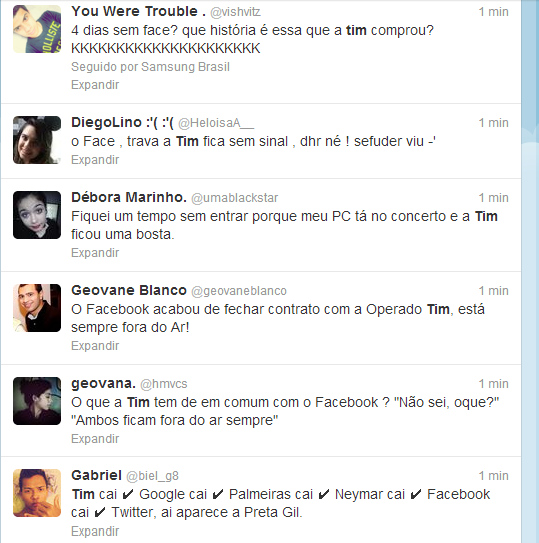Open the Gabriel @biel_g8 name link

[x=125, y=475]
